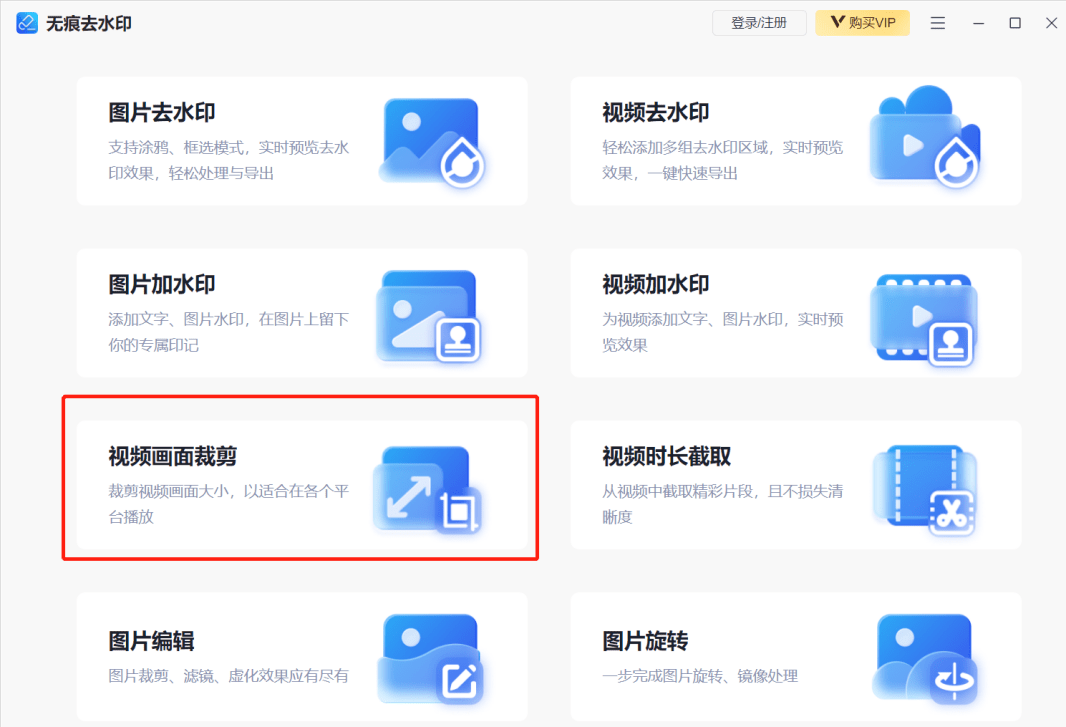
Task: Click the 视频去水印 video camera icon
Action: (925, 137)
